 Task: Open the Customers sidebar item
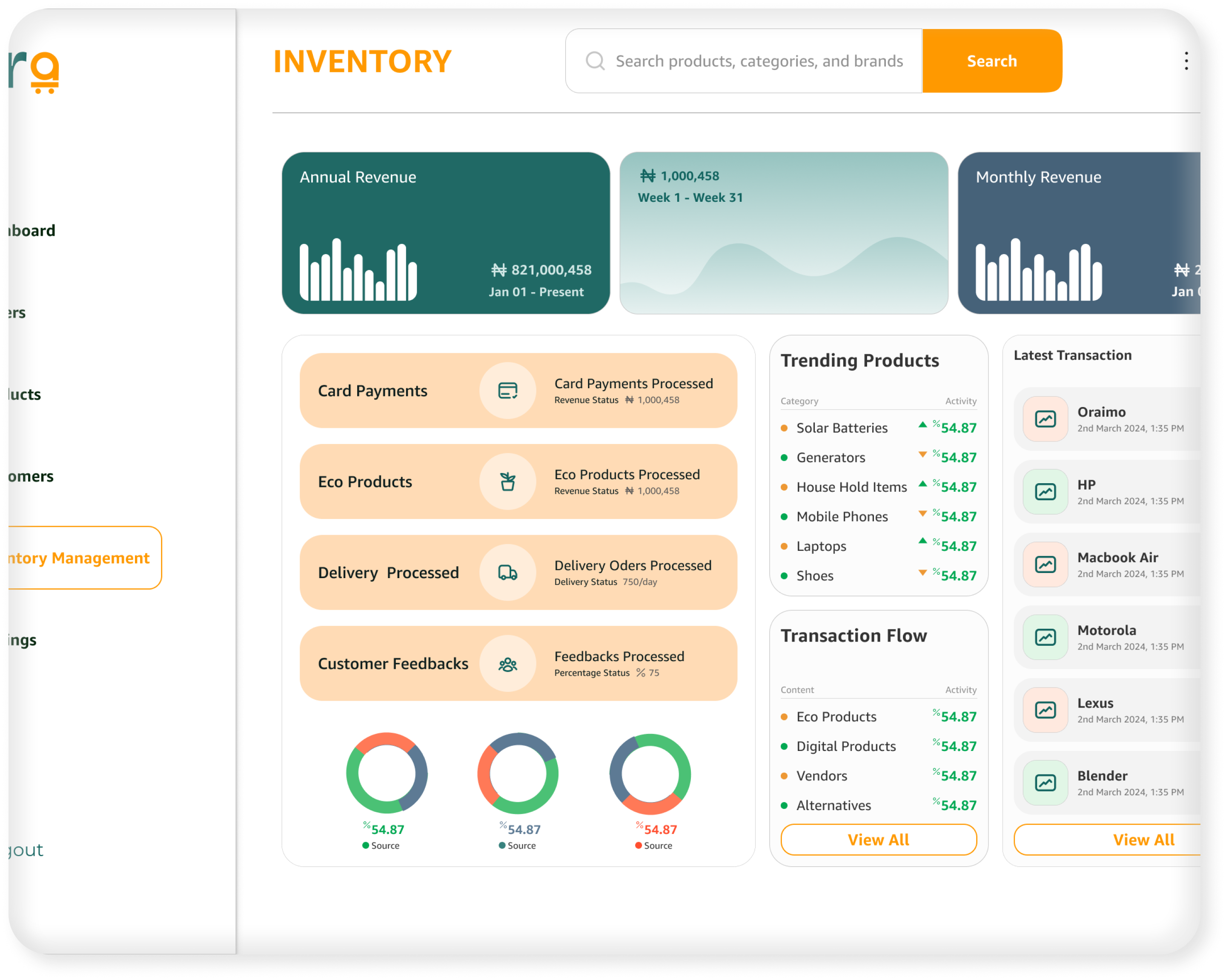click(x=31, y=476)
